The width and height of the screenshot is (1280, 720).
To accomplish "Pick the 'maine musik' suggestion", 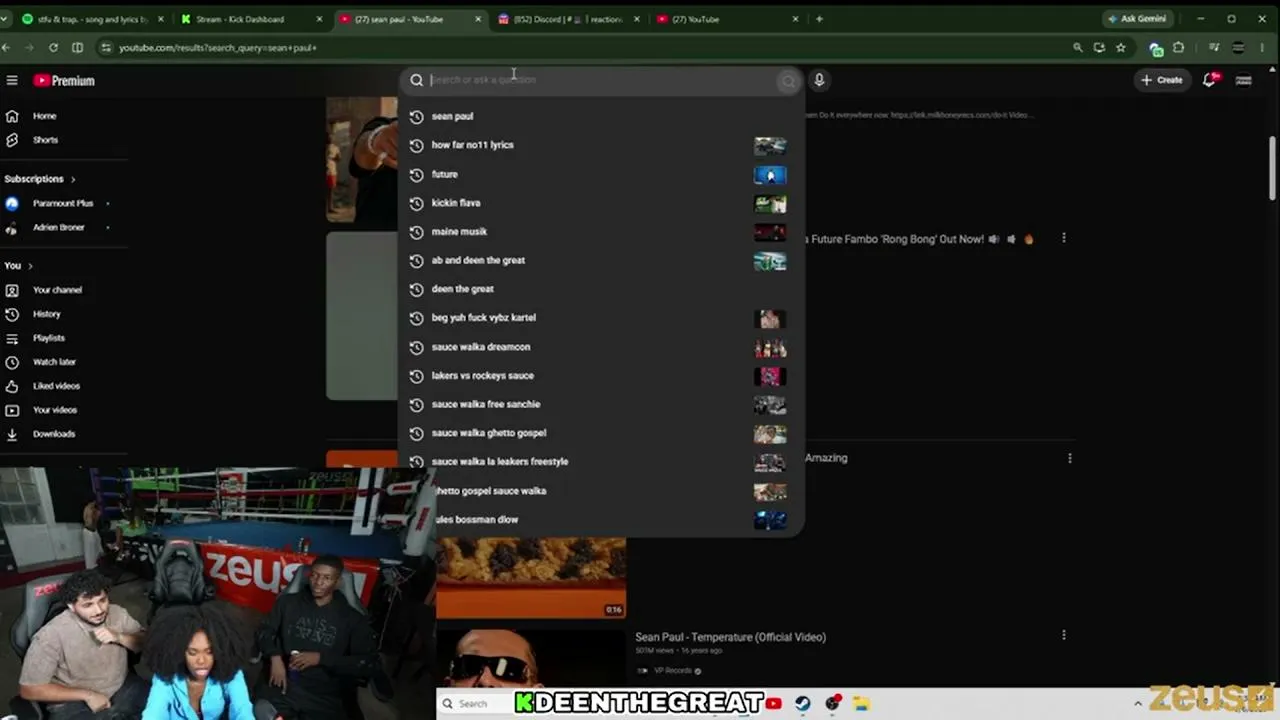I will point(601,232).
